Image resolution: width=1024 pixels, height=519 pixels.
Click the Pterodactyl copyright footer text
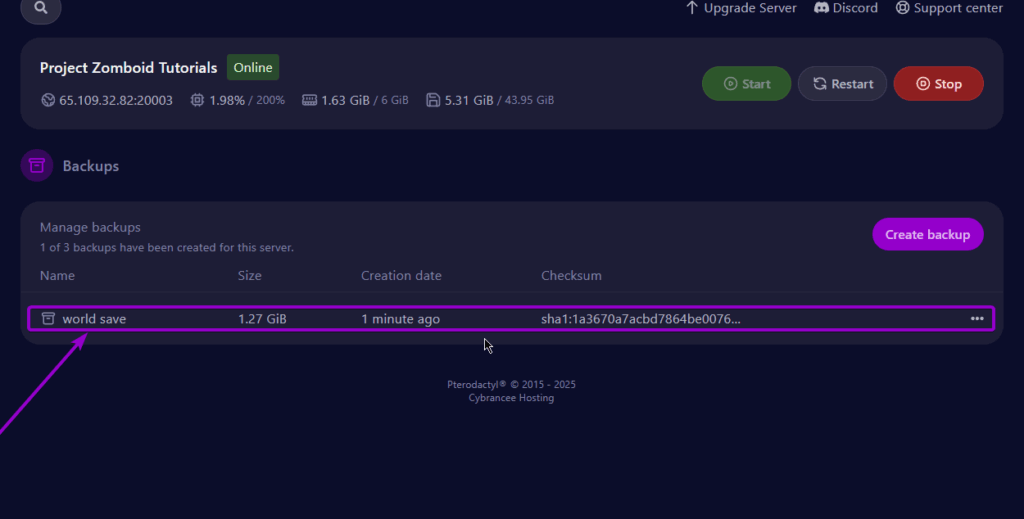point(511,385)
